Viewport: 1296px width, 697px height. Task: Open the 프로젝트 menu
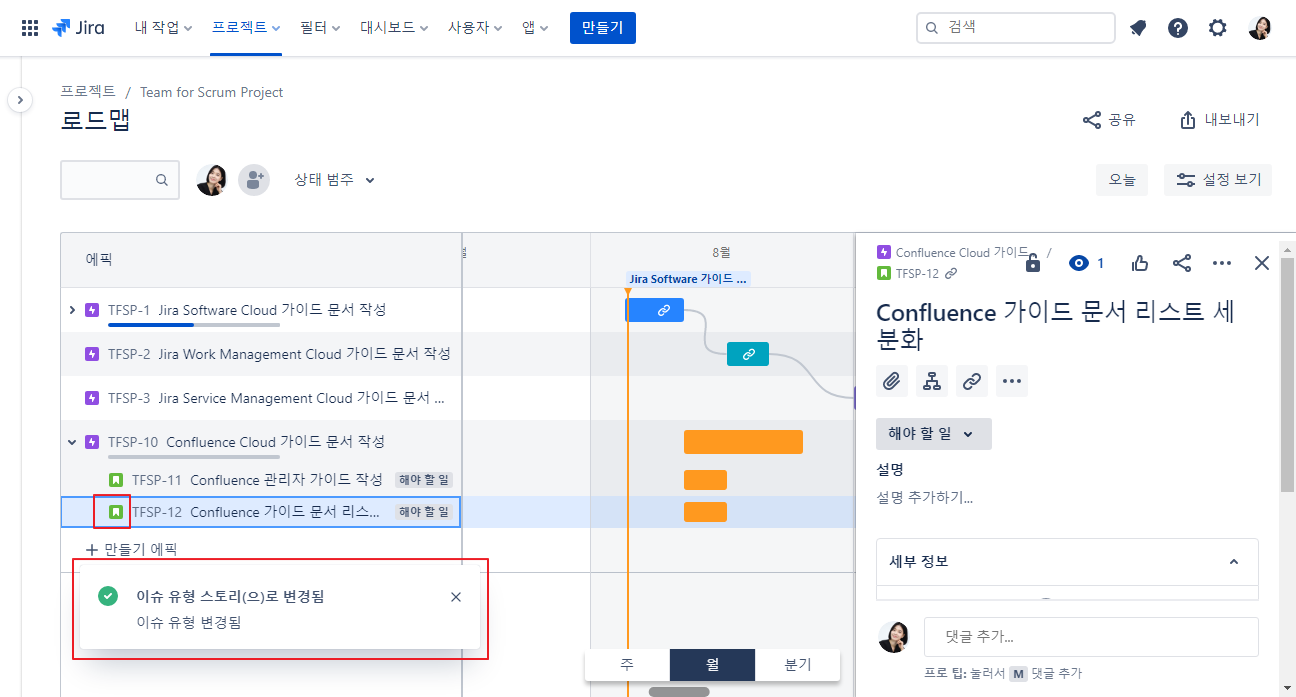tap(246, 28)
